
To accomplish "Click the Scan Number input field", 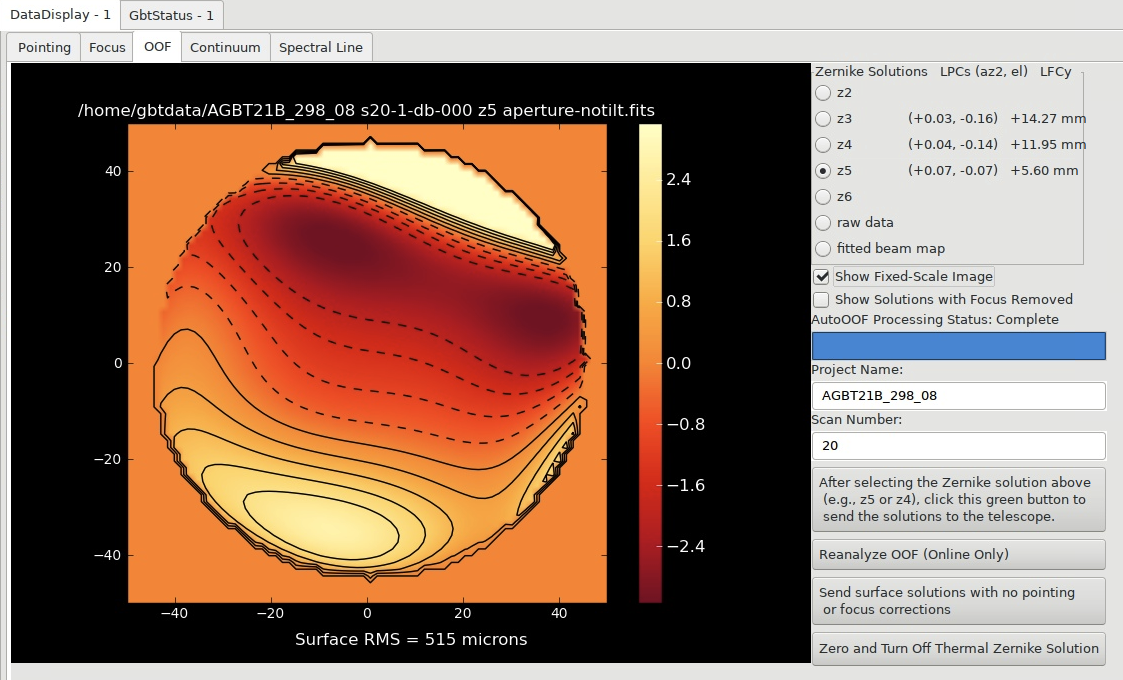I will [x=958, y=446].
